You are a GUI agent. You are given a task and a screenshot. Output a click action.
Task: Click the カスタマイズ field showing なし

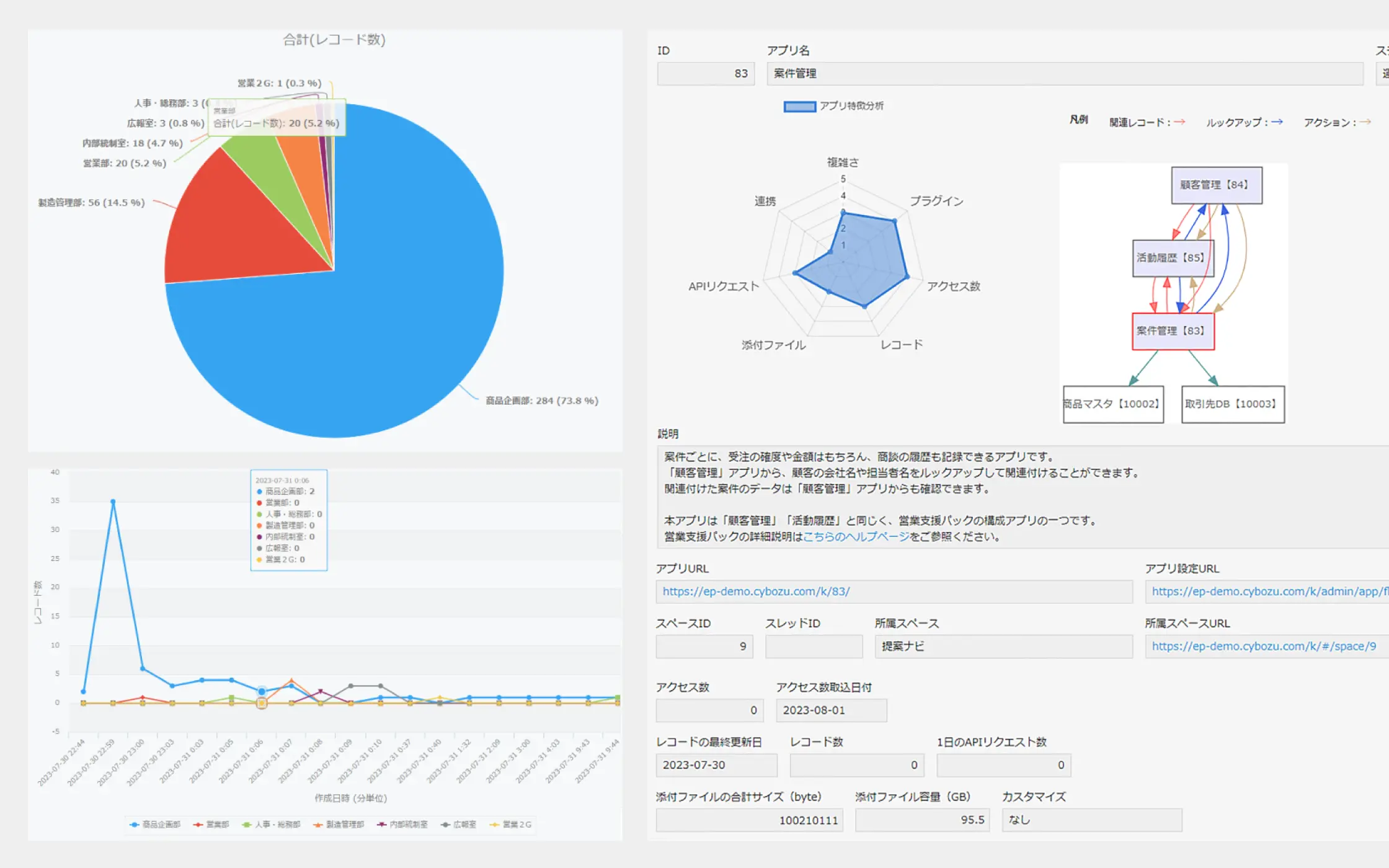[x=1091, y=820]
